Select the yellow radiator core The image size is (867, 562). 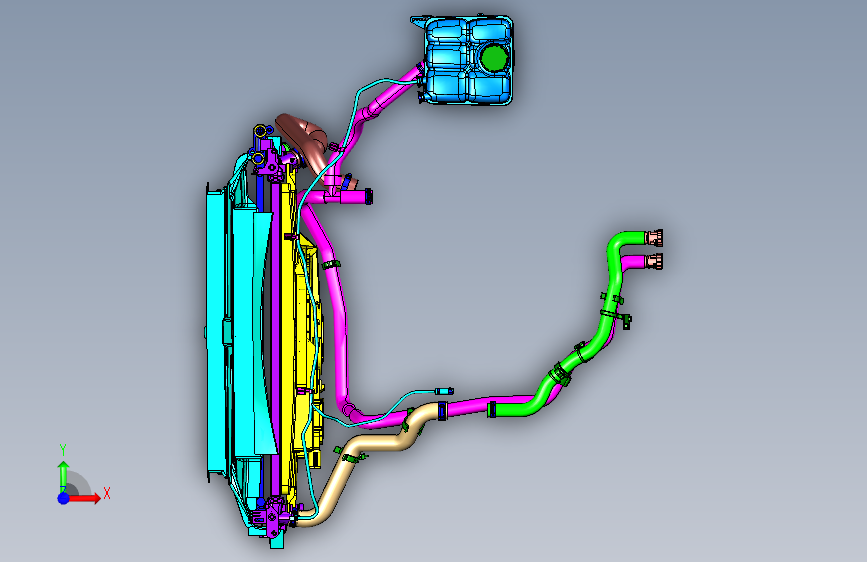click(x=287, y=337)
